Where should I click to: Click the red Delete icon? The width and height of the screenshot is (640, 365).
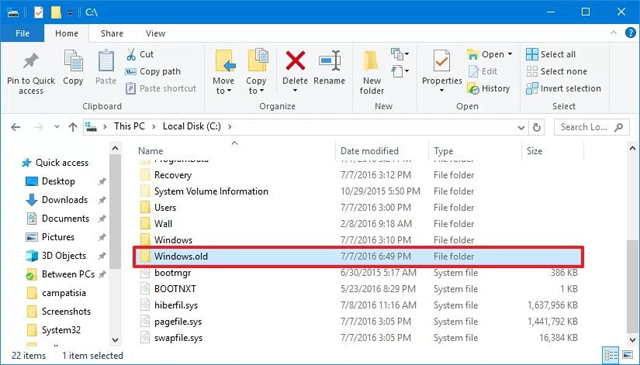[x=295, y=61]
